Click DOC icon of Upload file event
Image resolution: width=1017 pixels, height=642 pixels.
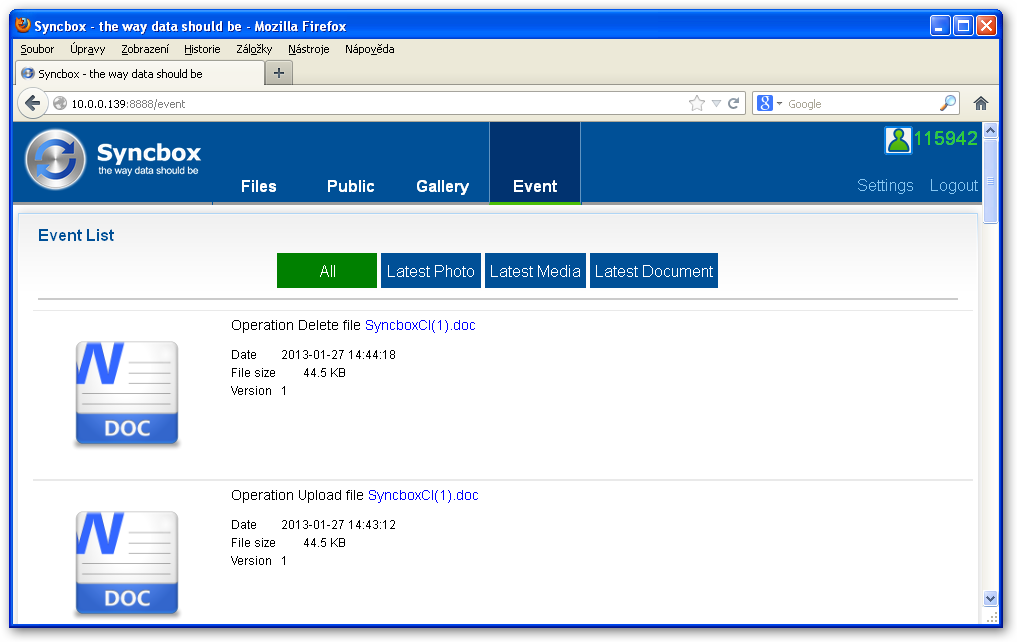pyautogui.click(x=126, y=563)
